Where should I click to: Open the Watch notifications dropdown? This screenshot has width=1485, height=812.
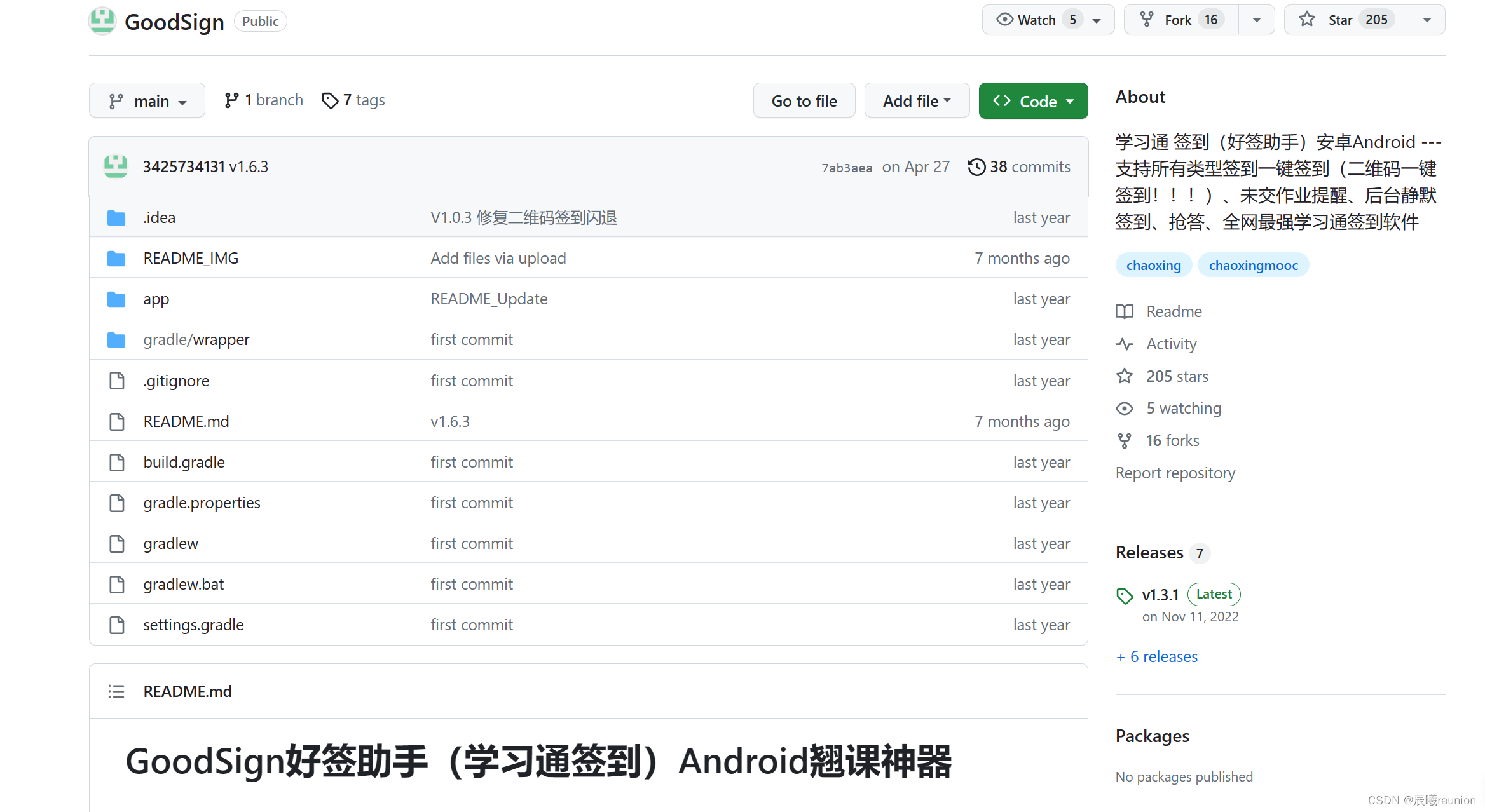point(1048,20)
